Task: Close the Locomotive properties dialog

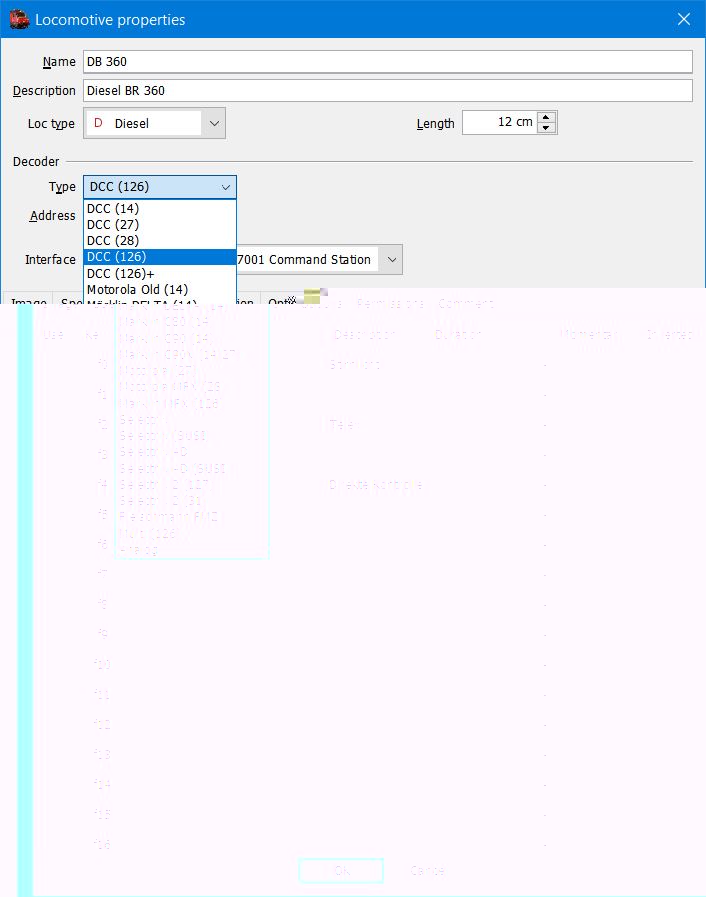Action: click(684, 19)
